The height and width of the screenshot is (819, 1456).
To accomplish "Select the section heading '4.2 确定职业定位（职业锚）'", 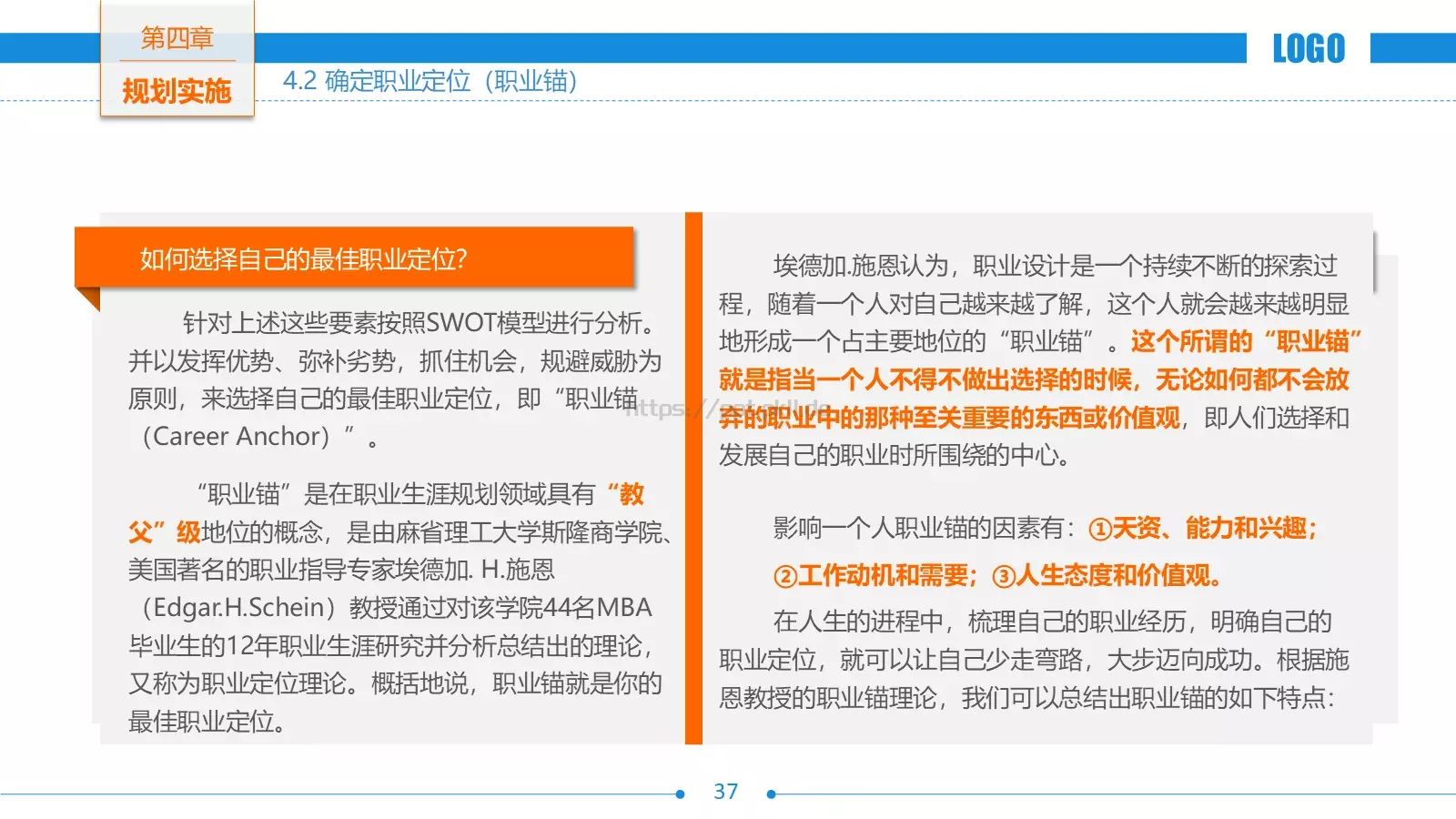I will coord(430,81).
